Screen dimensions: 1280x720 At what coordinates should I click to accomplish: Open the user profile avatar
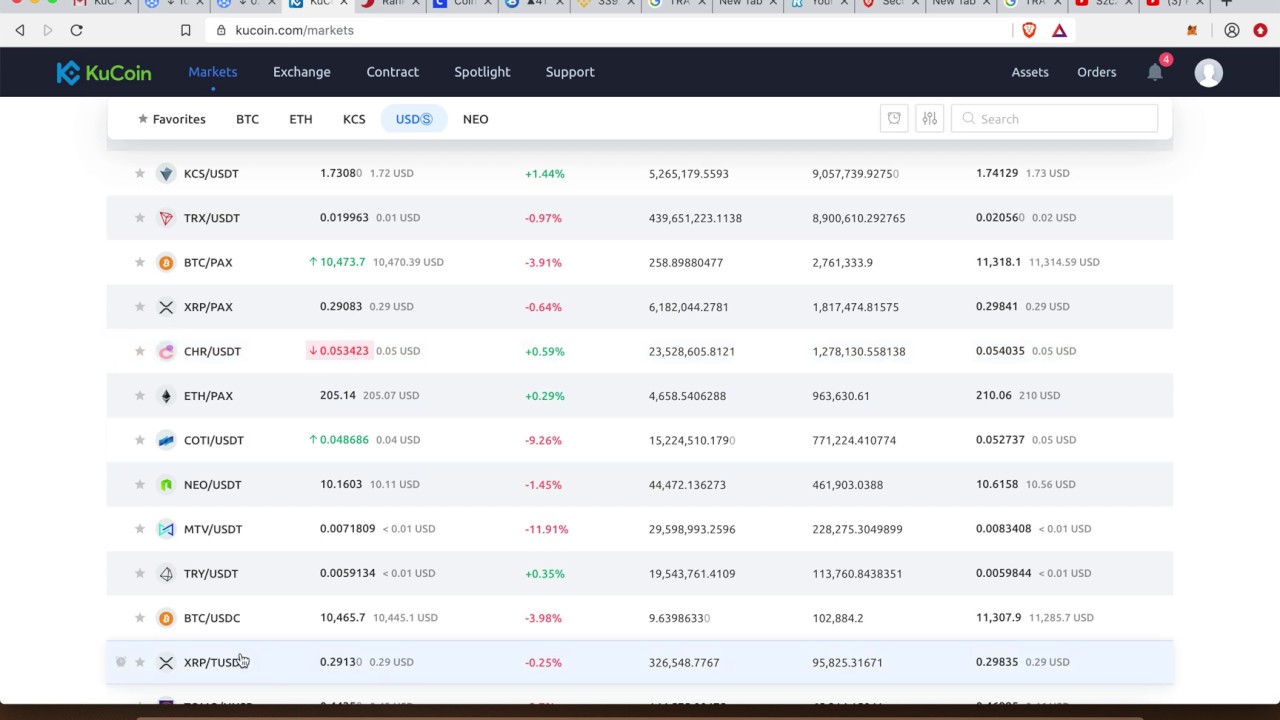click(x=1209, y=73)
